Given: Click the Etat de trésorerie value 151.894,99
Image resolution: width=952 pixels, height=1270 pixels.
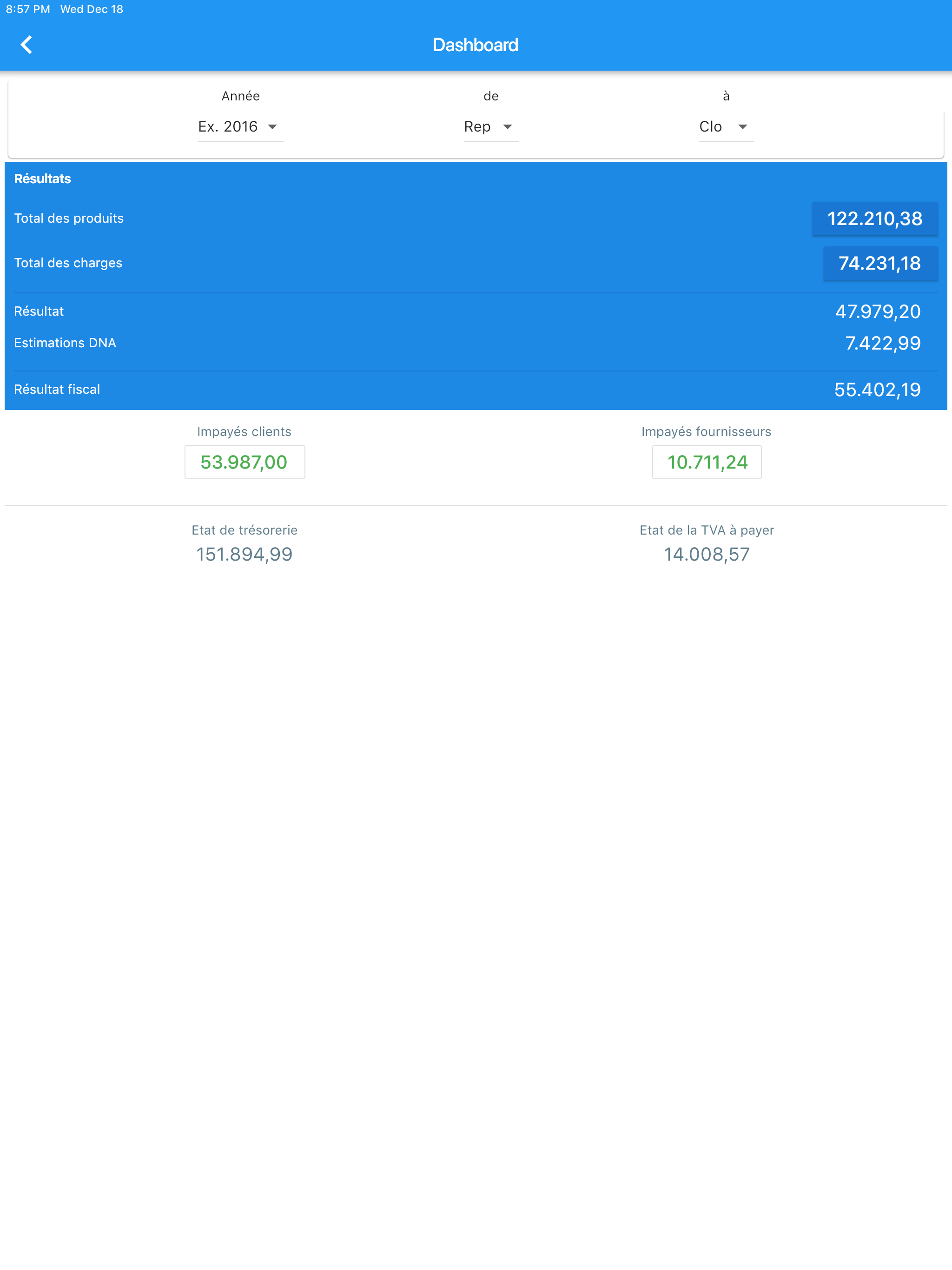Looking at the screenshot, I should pos(245,554).
